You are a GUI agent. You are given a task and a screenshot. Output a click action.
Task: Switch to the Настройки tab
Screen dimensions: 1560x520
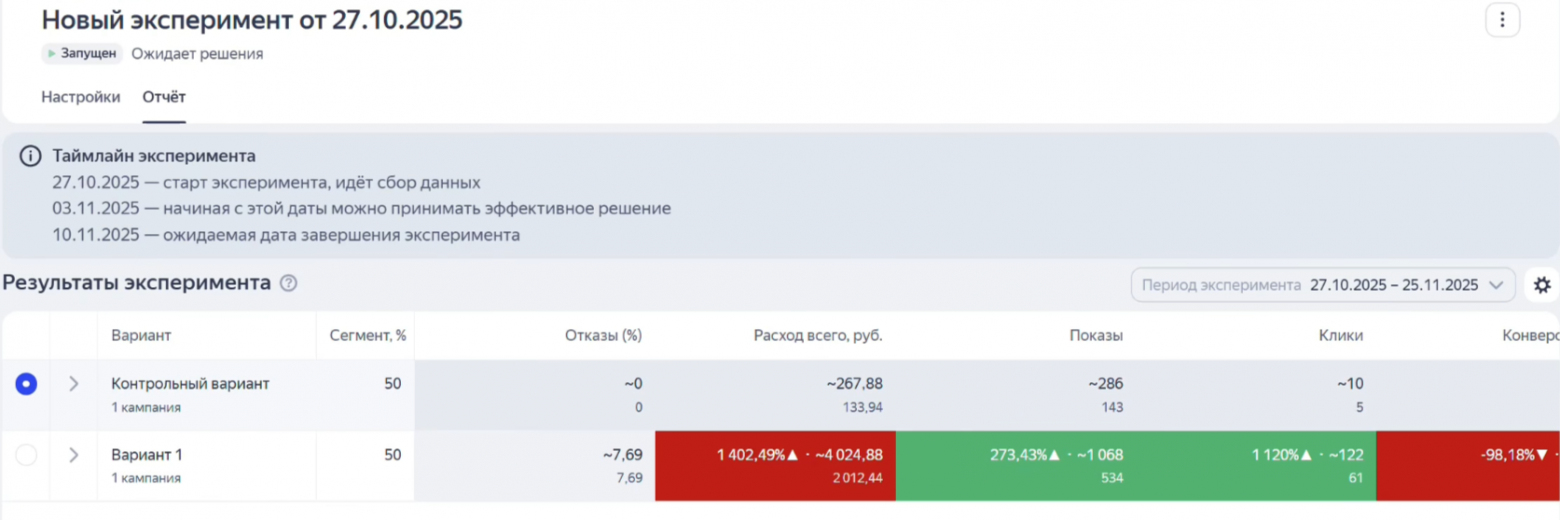coord(81,97)
